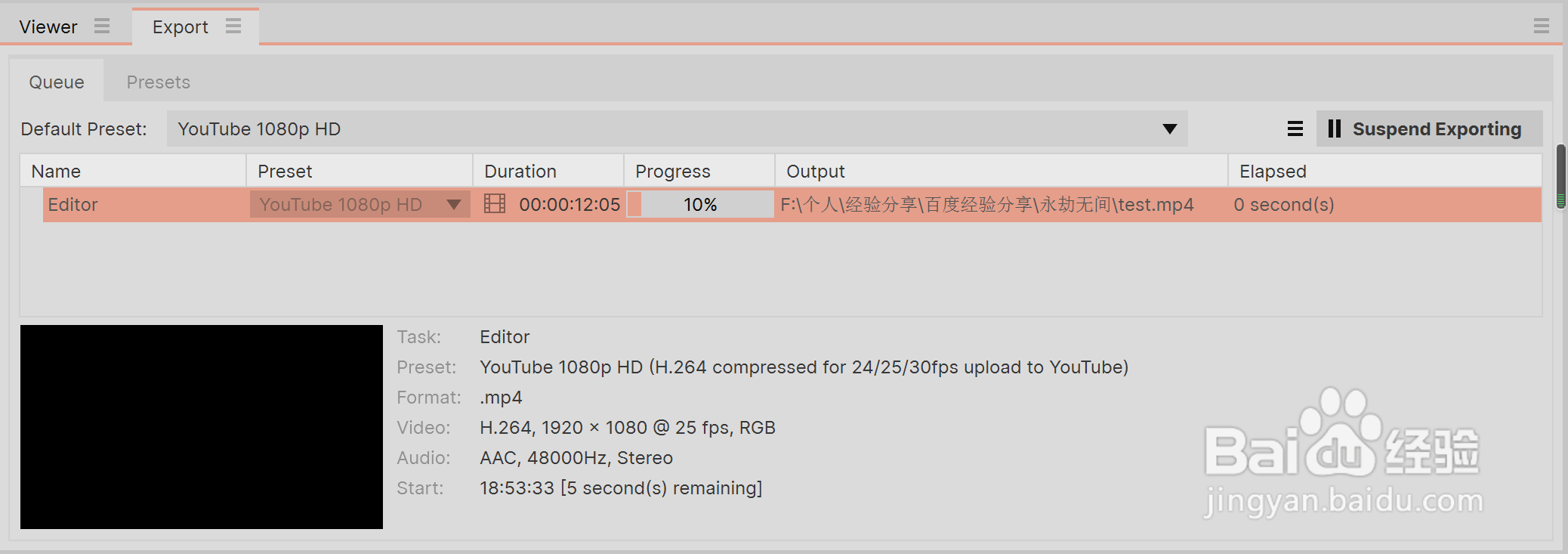Switch to the Presets tab
Viewport: 1568px width, 554px height.
pos(159,82)
